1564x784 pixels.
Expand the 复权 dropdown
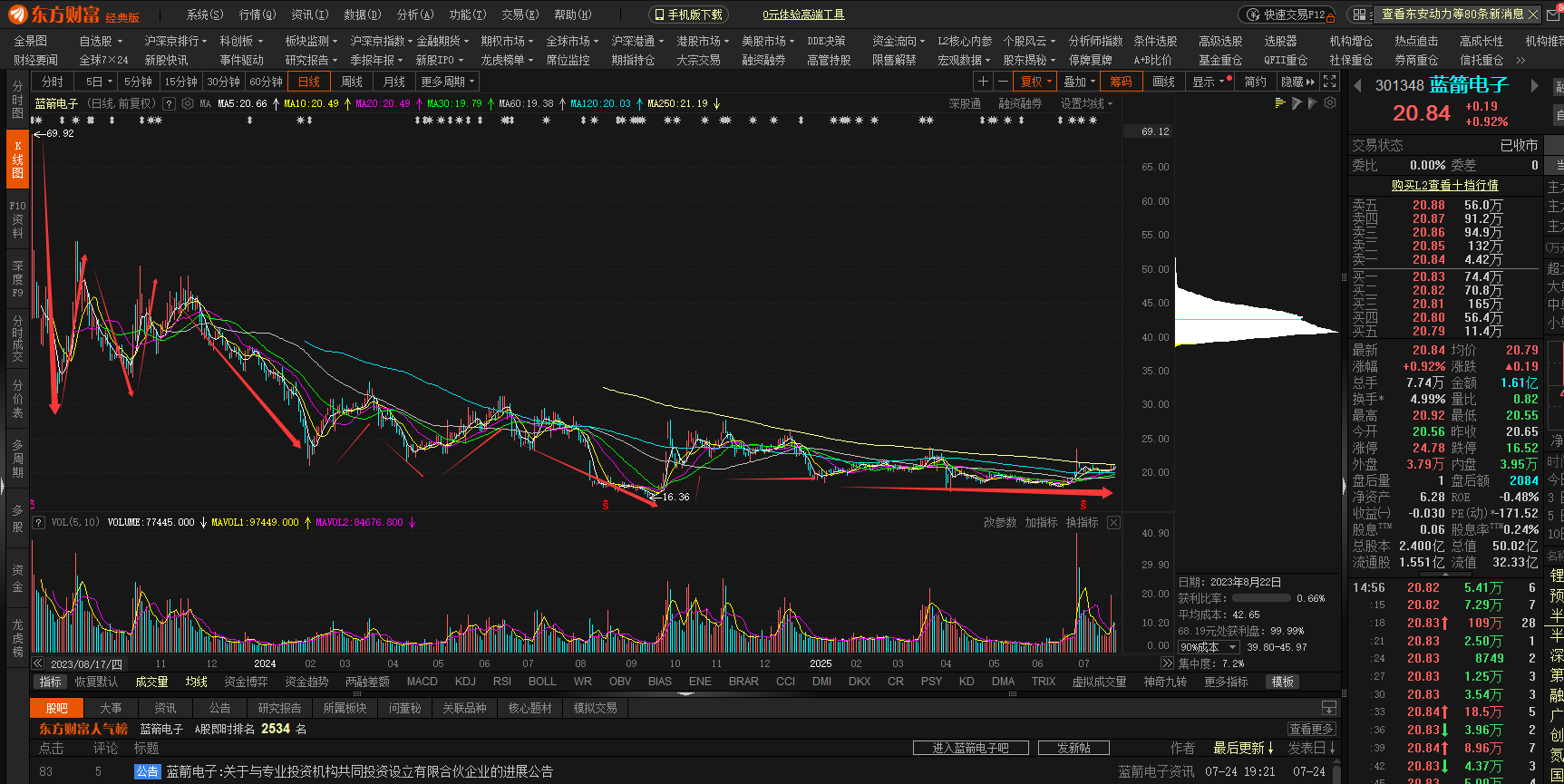coord(1036,82)
